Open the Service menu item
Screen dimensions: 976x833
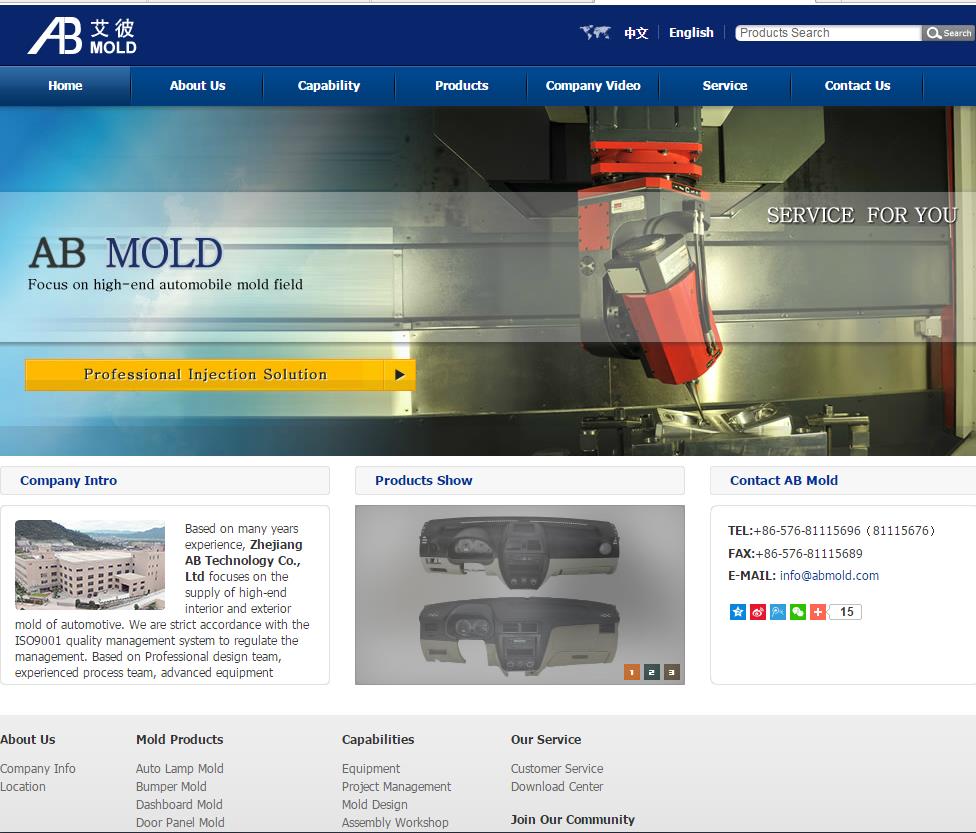tap(725, 86)
